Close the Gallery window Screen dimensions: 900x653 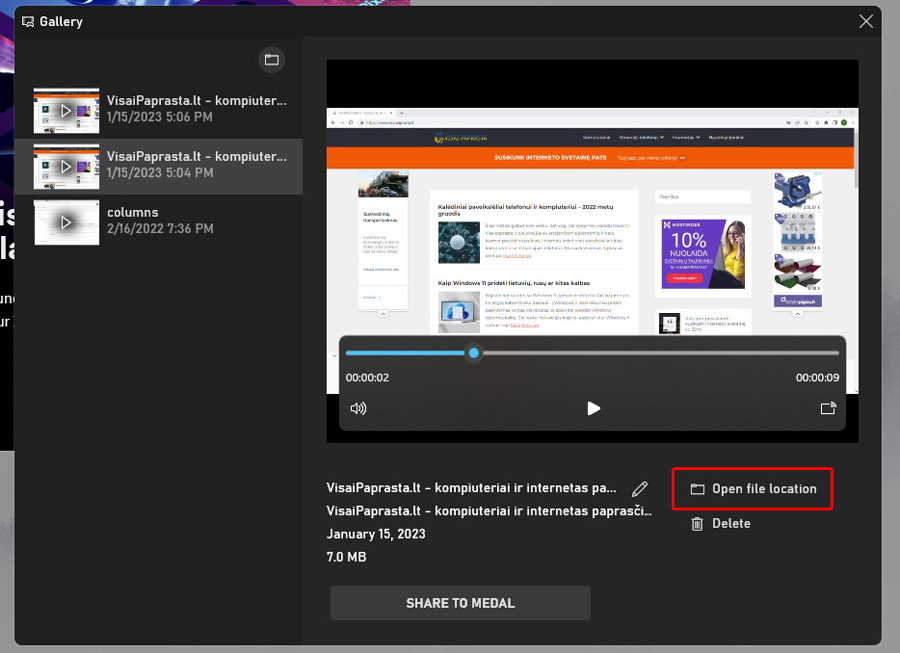pyautogui.click(x=866, y=22)
